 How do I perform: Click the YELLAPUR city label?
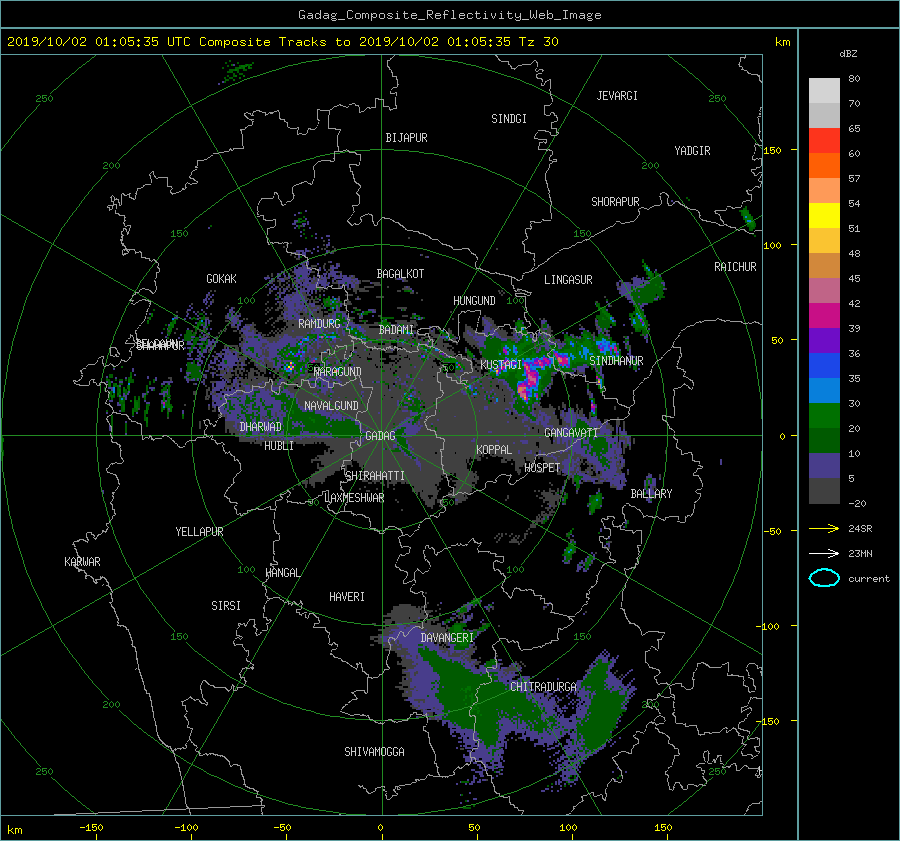(199, 532)
